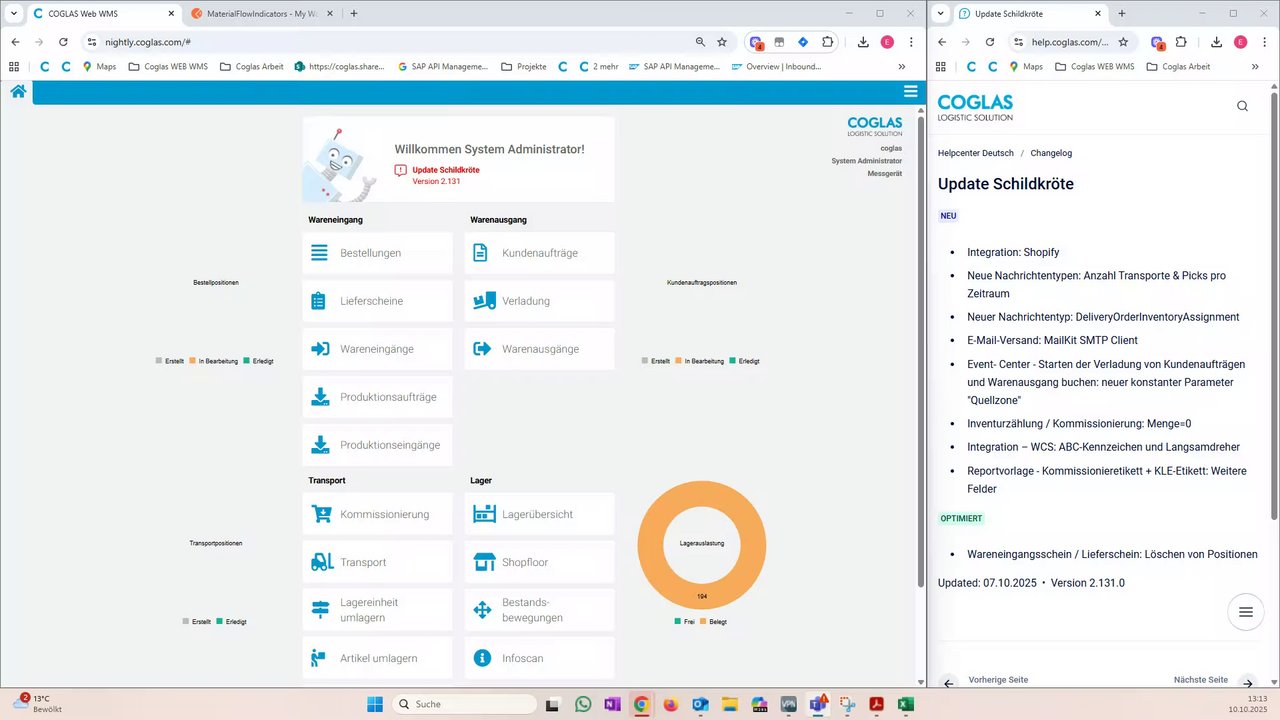Open Bestandsbewegungen tile
The image size is (1280, 720).
click(540, 610)
